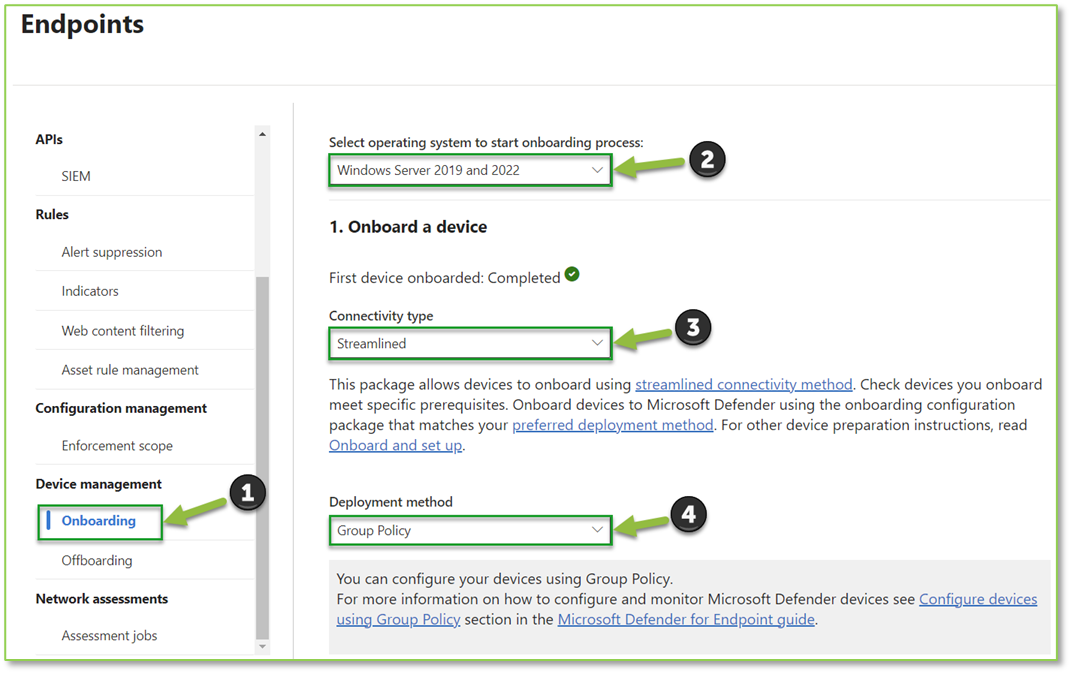Select Onboarding in the sidebar
The width and height of the screenshot is (1071, 674).
[x=99, y=521]
